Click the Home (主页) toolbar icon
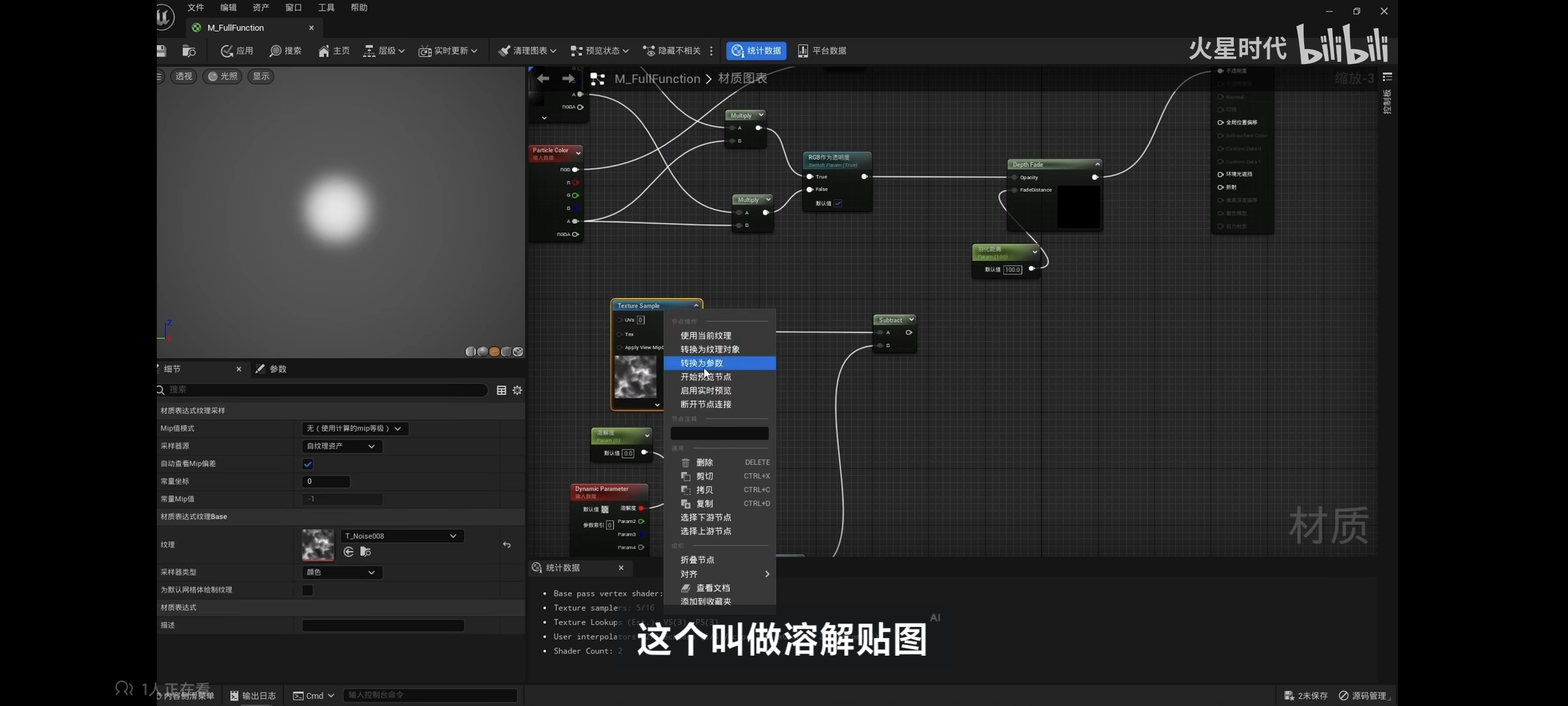This screenshot has height=706, width=1568. [x=324, y=51]
